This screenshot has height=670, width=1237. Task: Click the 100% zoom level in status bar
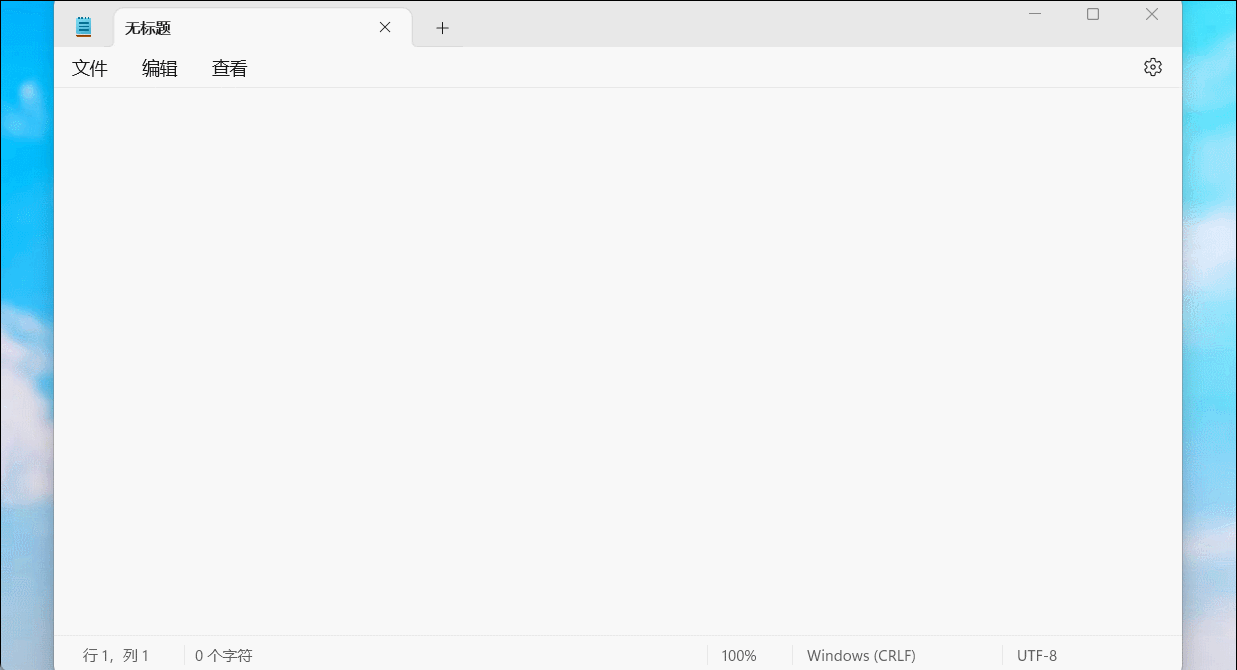(x=739, y=656)
